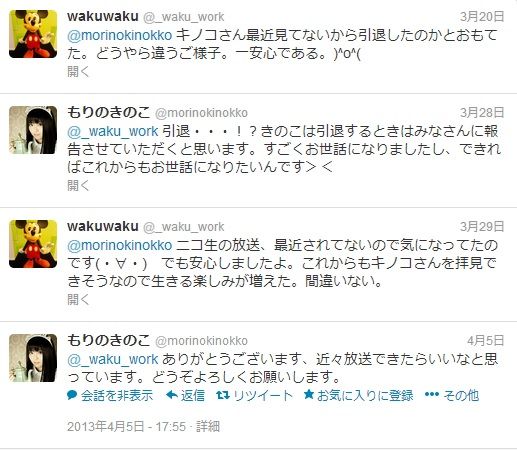Open wakuwaku display name in first tweet
The height and width of the screenshot is (450, 517).
103,16
